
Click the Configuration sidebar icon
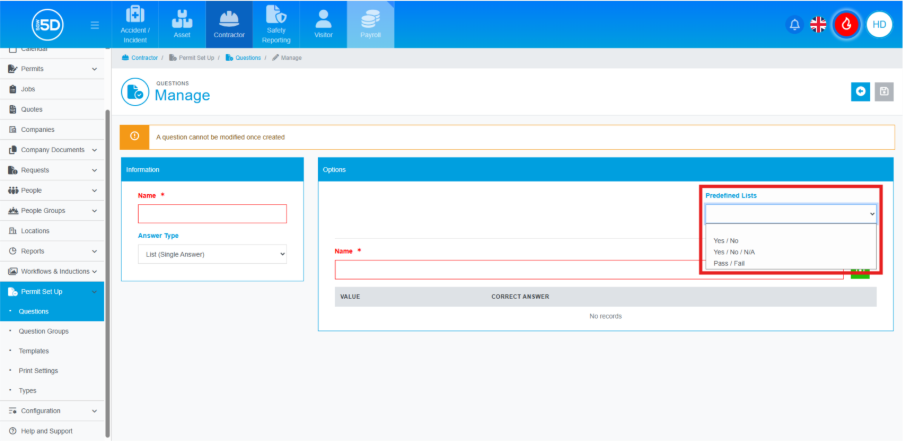(13, 411)
